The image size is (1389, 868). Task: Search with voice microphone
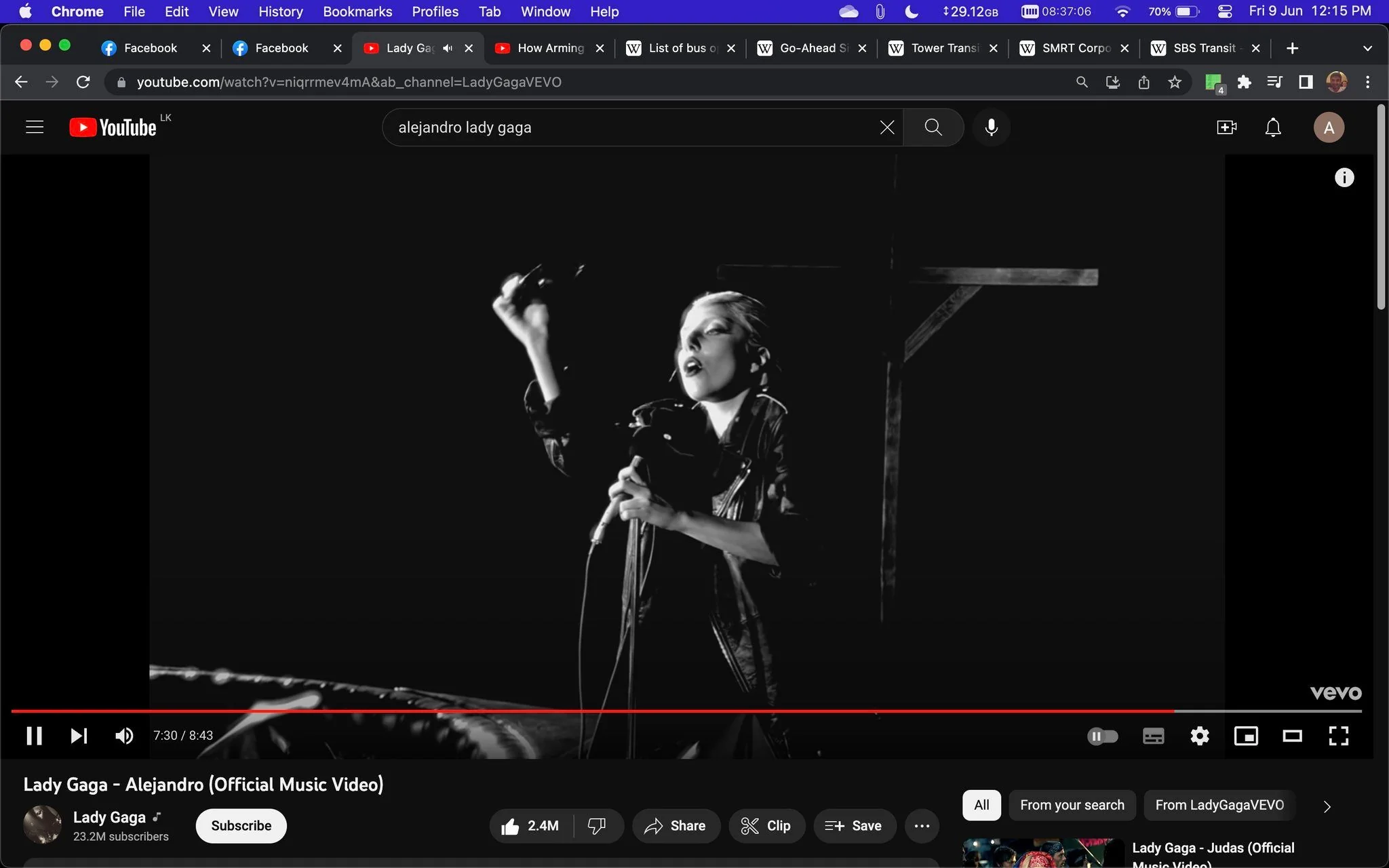(991, 127)
